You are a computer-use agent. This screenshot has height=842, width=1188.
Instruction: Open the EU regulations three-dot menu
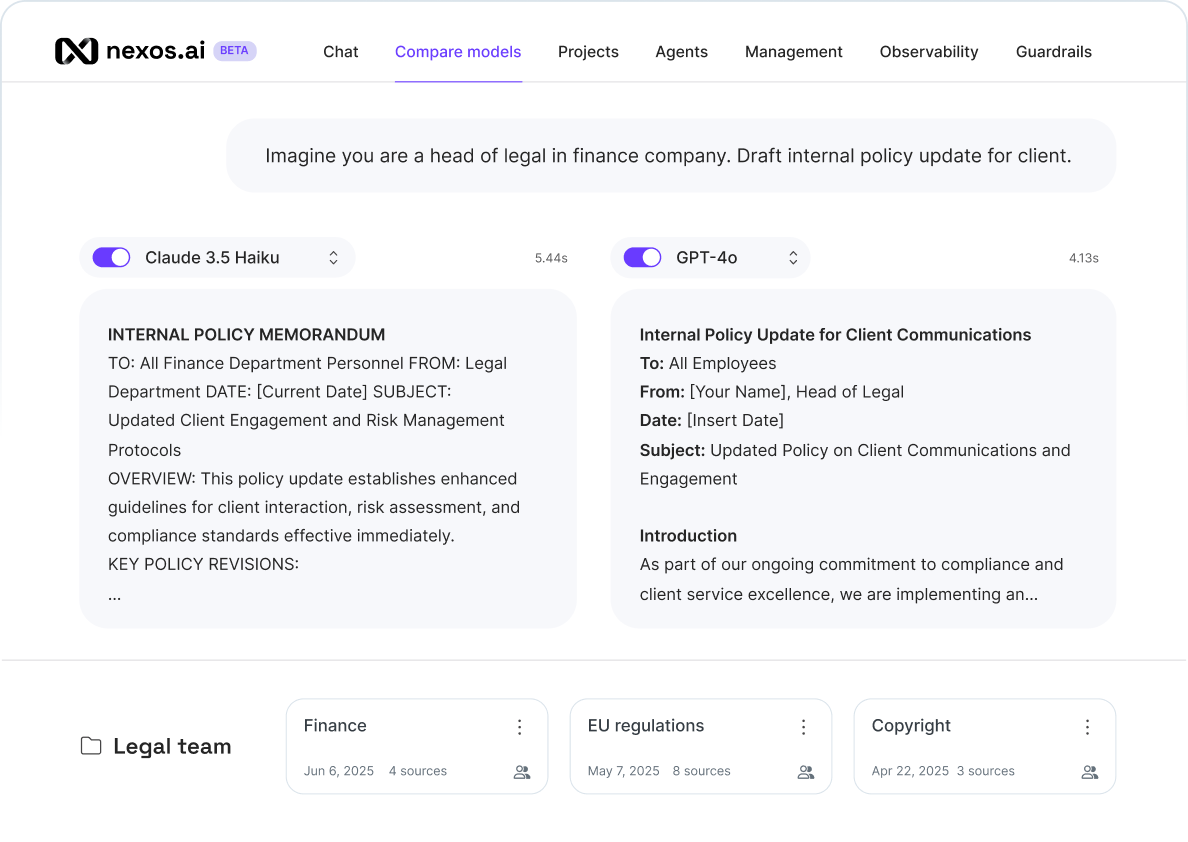[x=804, y=727]
